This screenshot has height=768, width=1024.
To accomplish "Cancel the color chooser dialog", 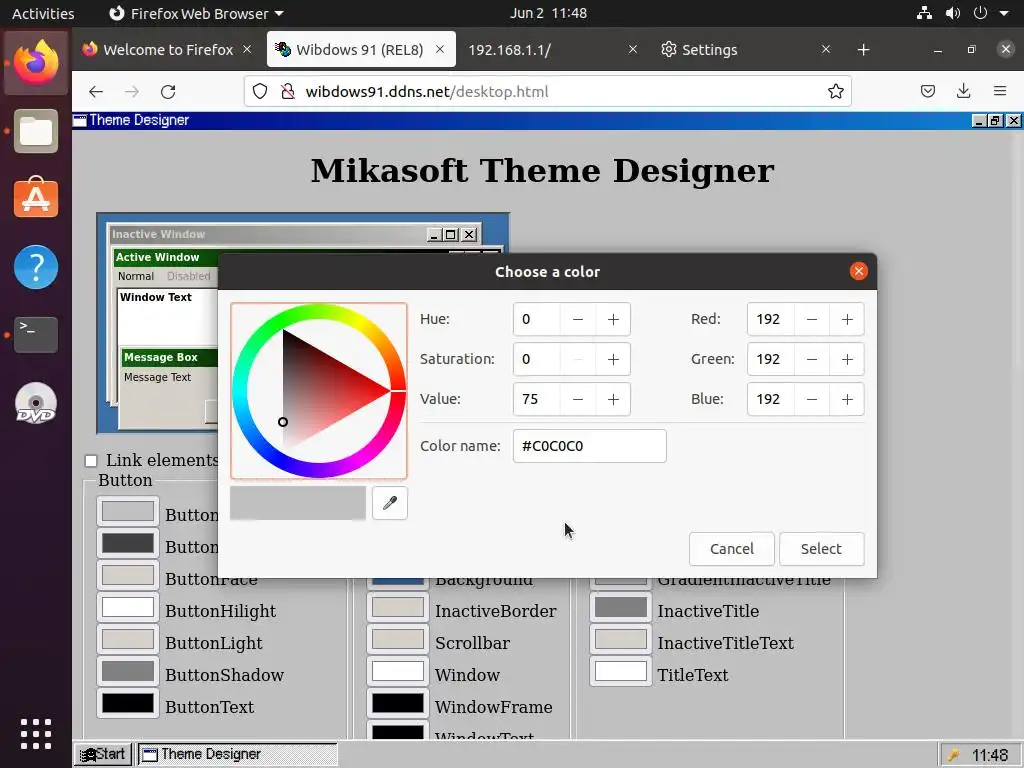I will pyautogui.click(x=731, y=549).
